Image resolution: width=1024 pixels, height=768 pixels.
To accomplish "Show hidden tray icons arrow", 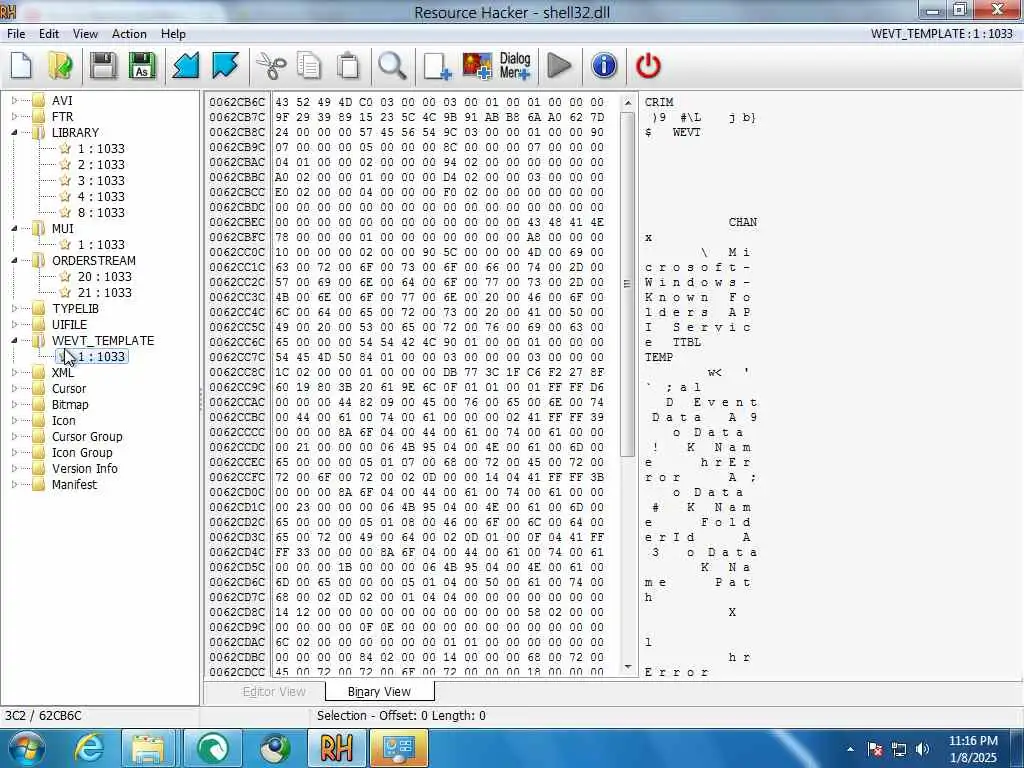I will click(850, 749).
